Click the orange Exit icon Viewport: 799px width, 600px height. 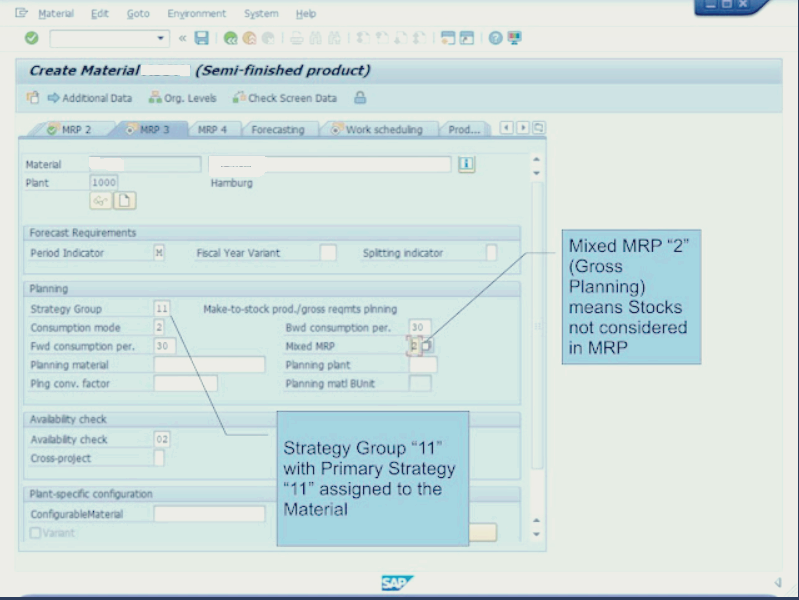249,38
